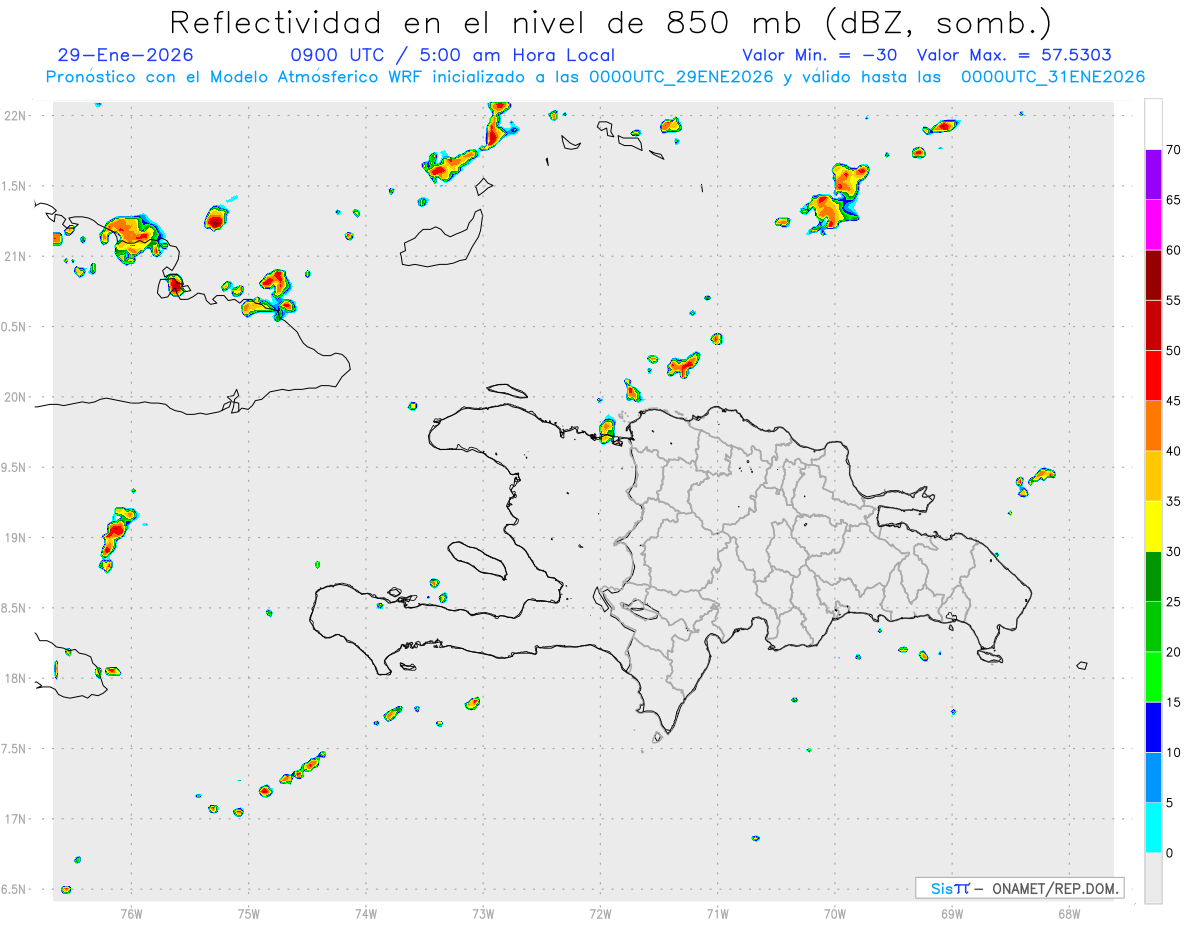1200x927 pixels.
Task: Select the dark red 55-60 dBZ colorbar segment
Action: (x=1153, y=275)
